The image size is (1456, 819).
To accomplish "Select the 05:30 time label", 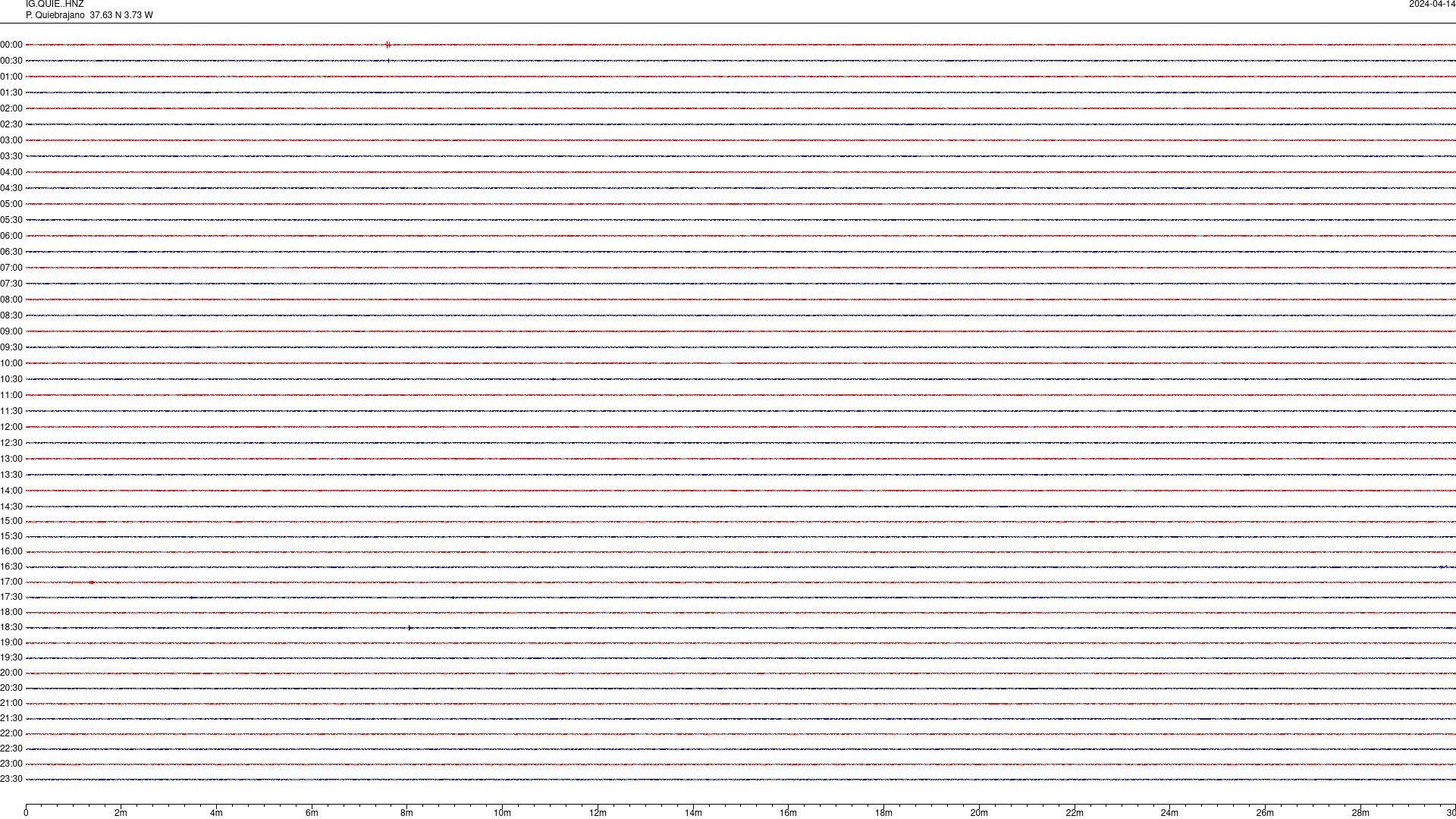I will (11, 220).
